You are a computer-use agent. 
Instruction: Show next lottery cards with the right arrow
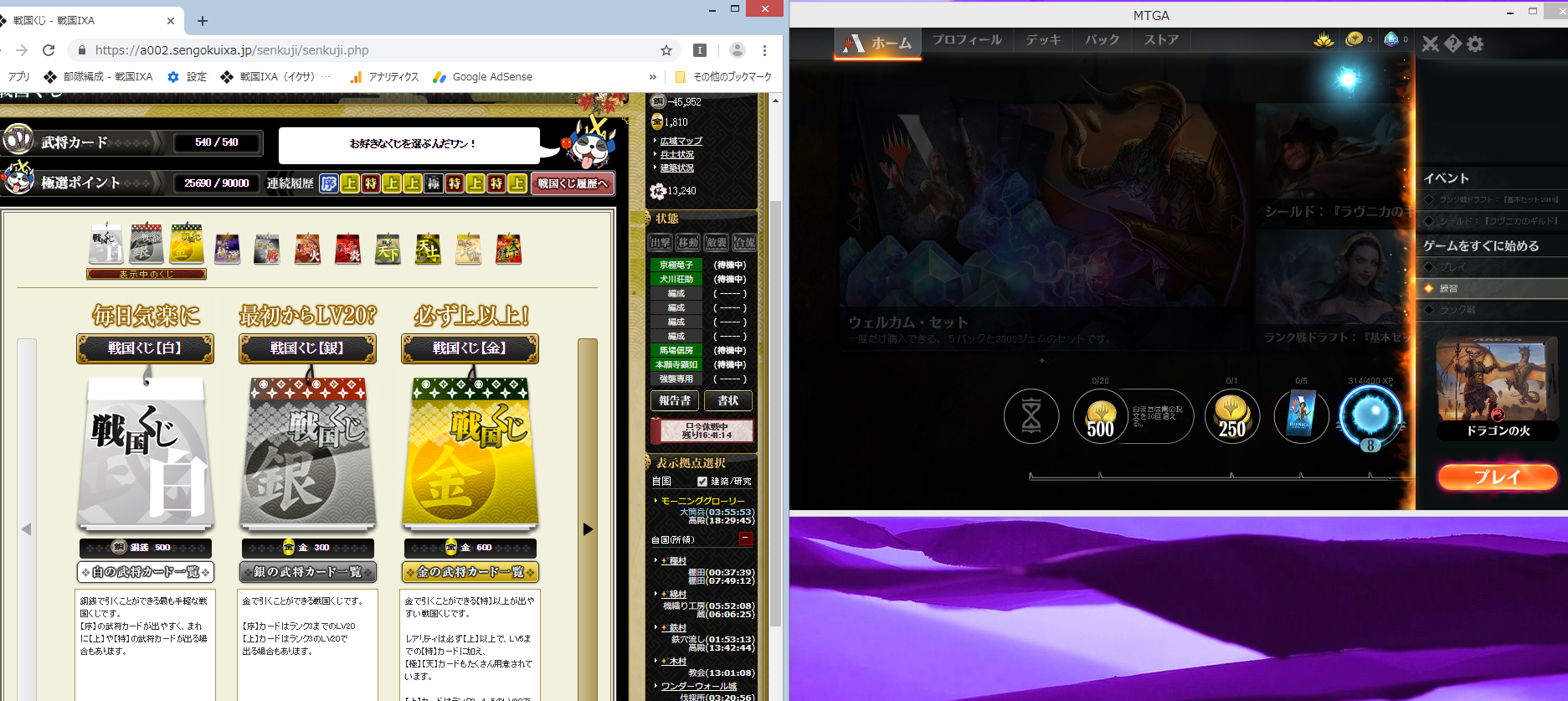588,529
